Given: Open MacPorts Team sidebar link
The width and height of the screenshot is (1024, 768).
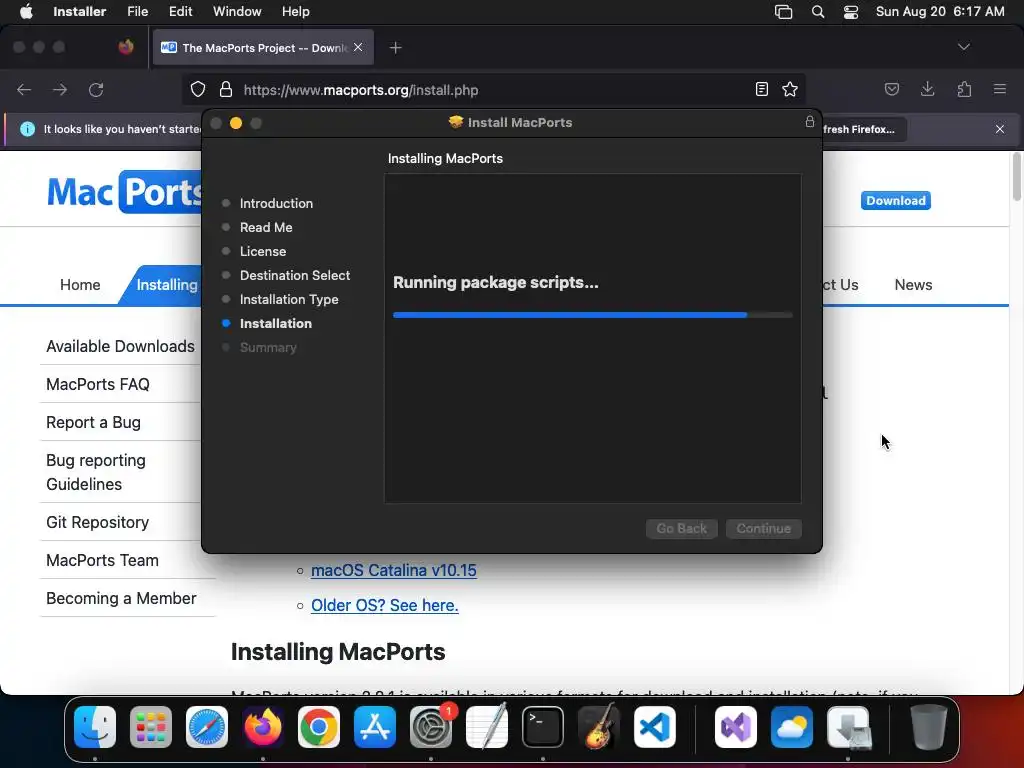Looking at the screenshot, I should (103, 560).
